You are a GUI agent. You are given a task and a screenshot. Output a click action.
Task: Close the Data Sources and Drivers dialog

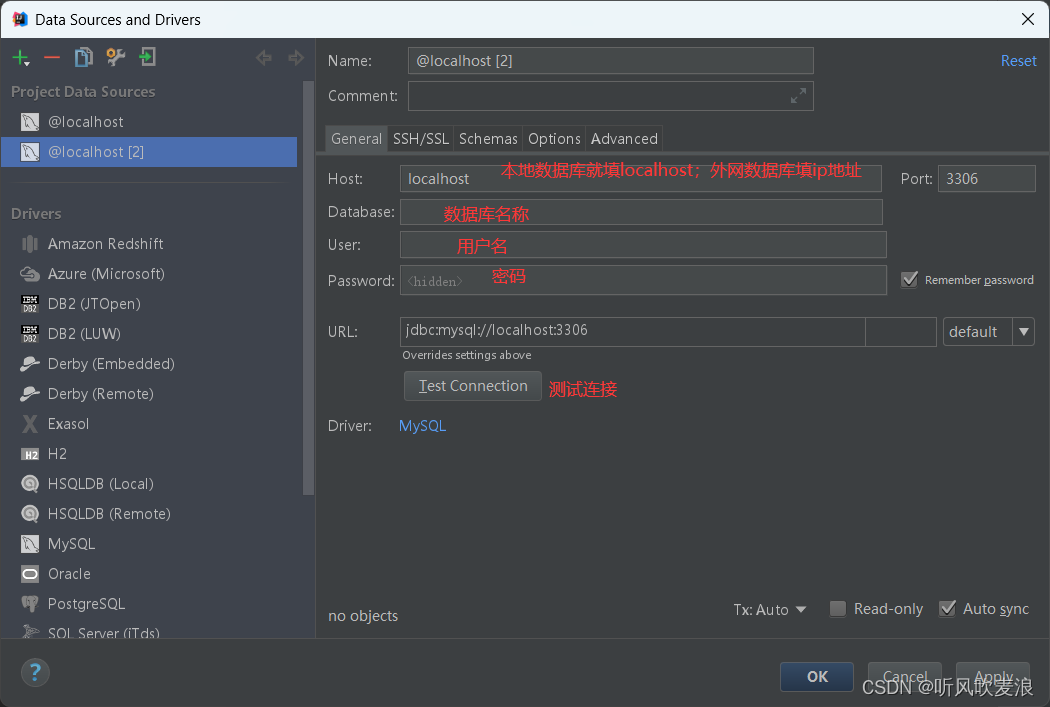pyautogui.click(x=1028, y=19)
